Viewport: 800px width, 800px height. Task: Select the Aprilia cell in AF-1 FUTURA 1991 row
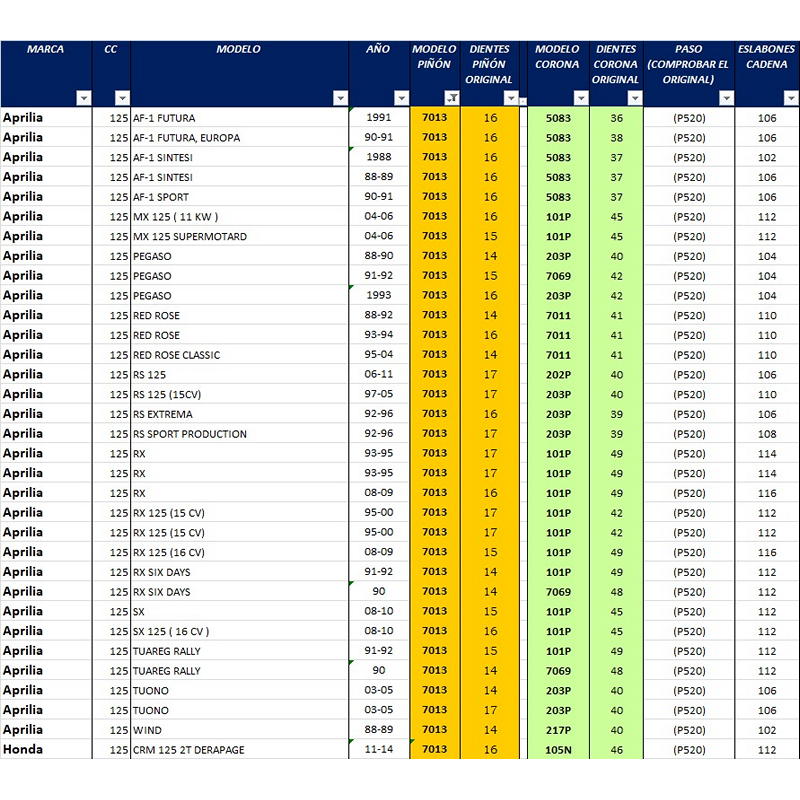point(46,118)
